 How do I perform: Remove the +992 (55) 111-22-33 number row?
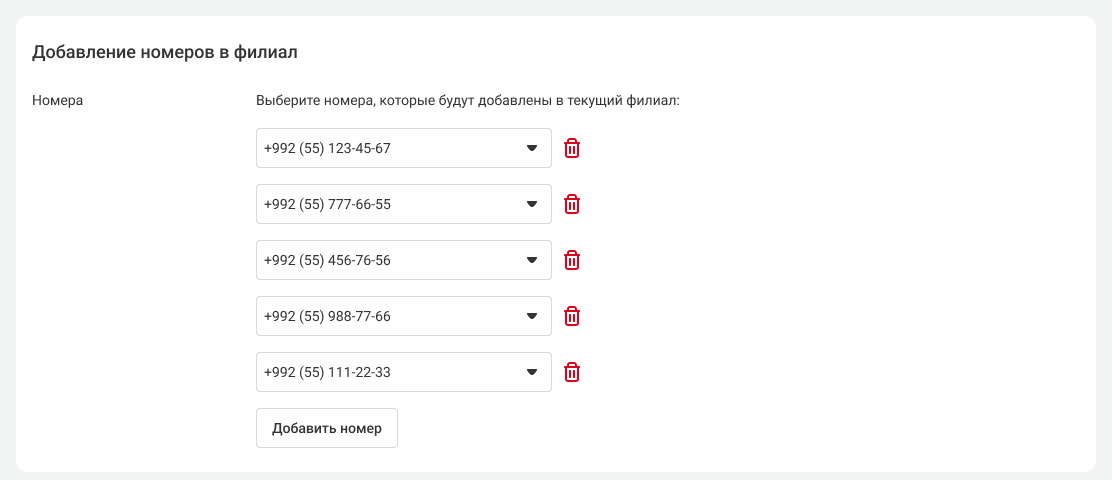pos(572,372)
